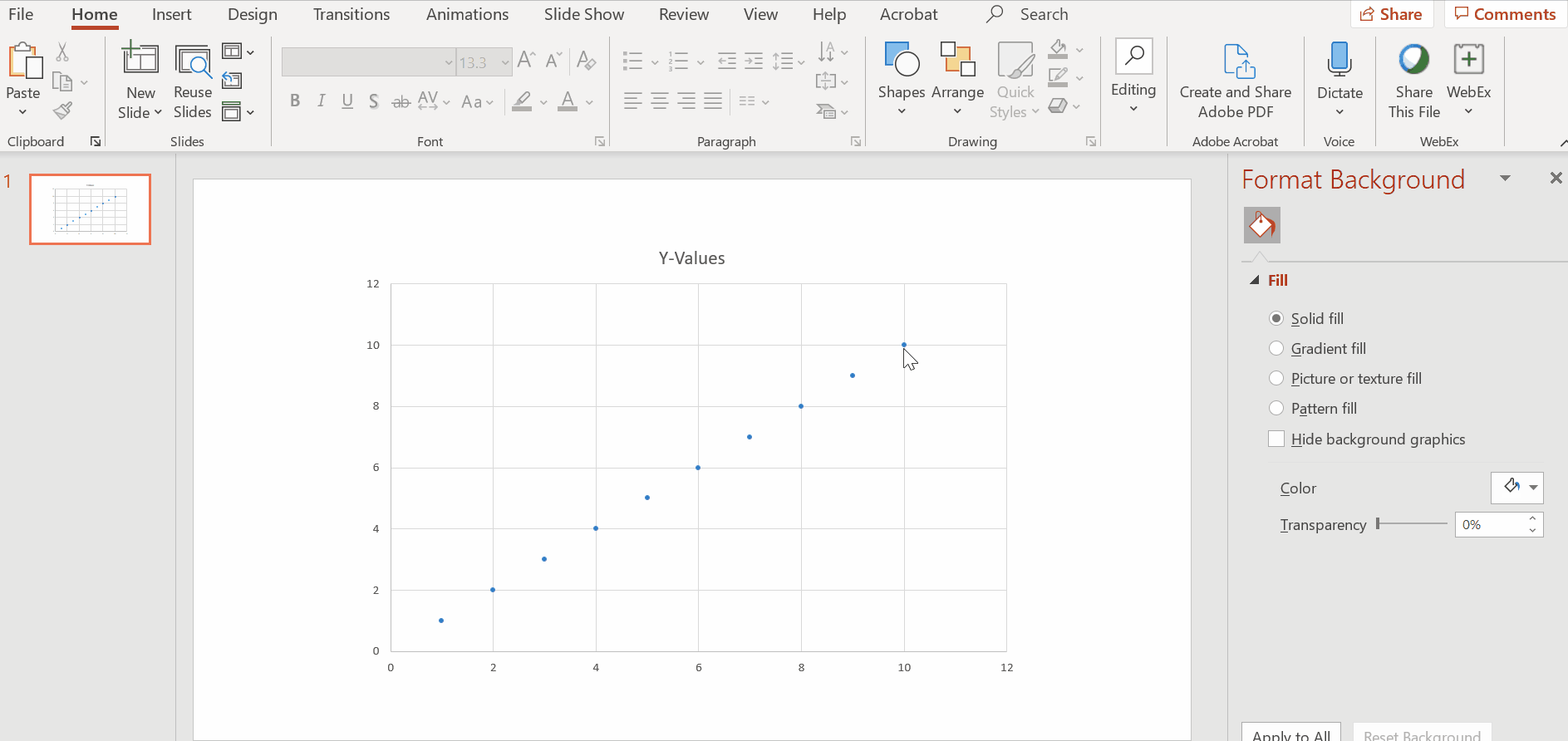Click the Dictate microphone icon

click(1339, 60)
